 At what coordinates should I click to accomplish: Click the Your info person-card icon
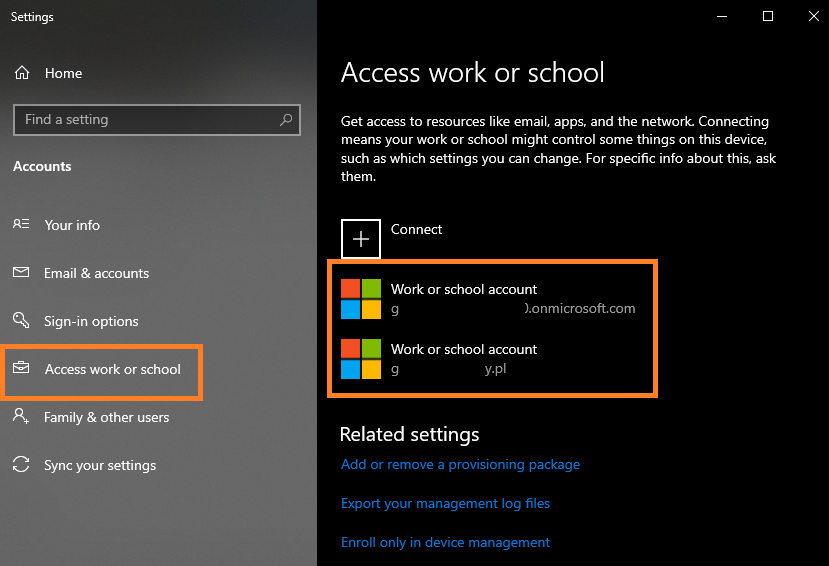pyautogui.click(x=21, y=224)
